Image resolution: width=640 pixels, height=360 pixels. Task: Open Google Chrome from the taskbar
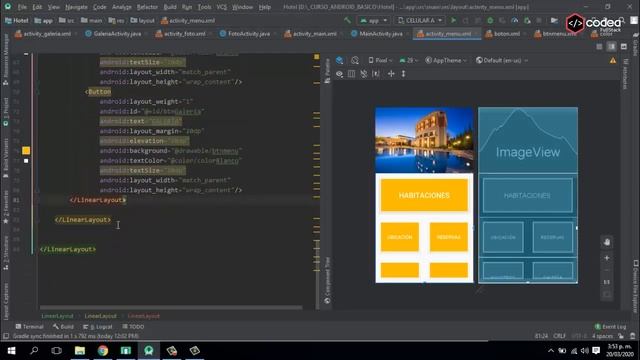(x=103, y=351)
